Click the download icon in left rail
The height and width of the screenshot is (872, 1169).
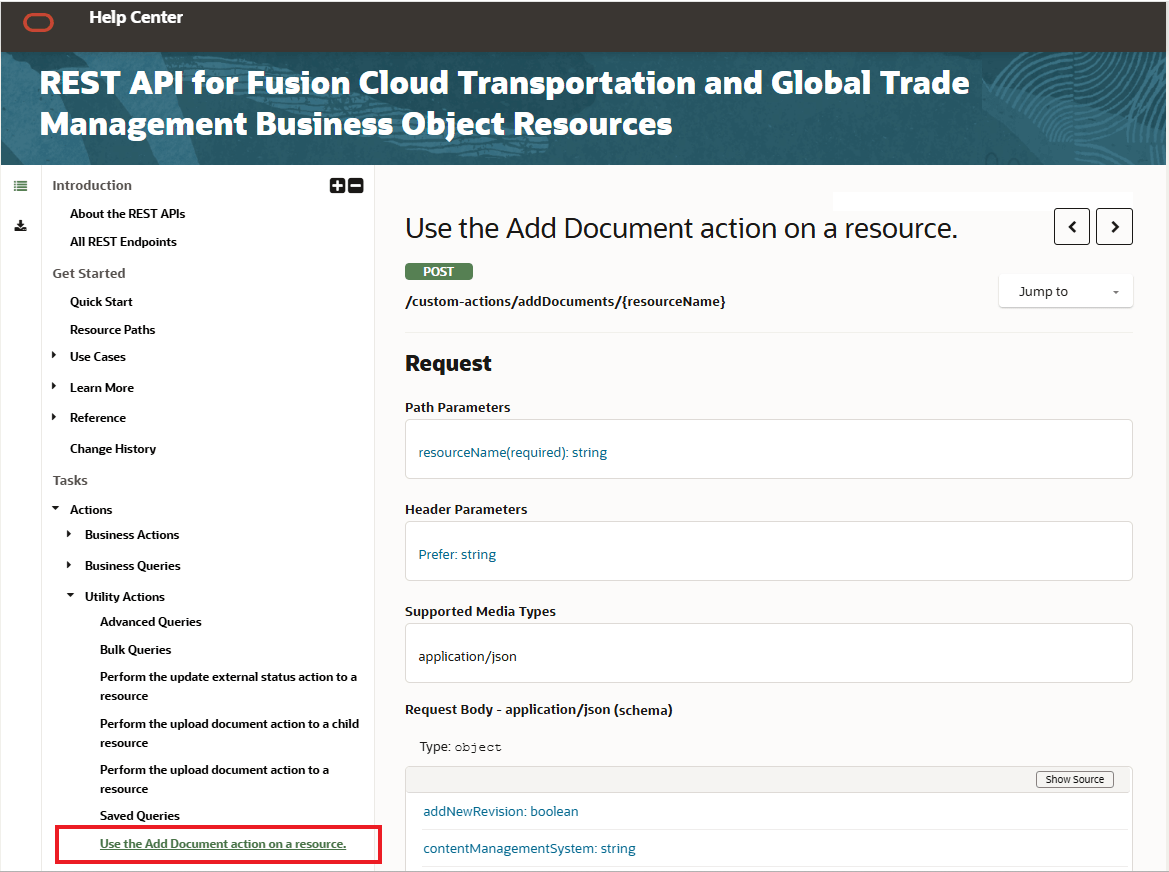(21, 226)
